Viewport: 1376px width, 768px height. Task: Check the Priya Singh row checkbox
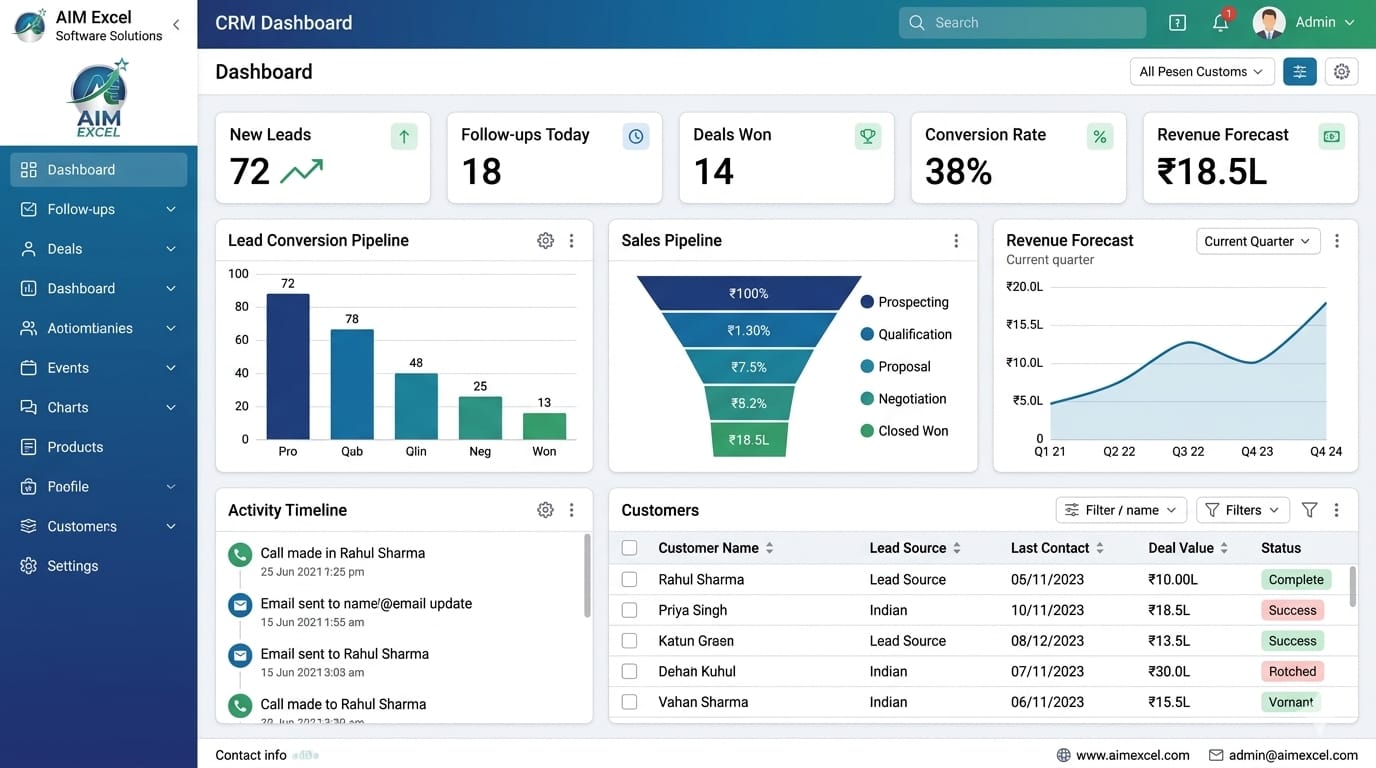(629, 610)
